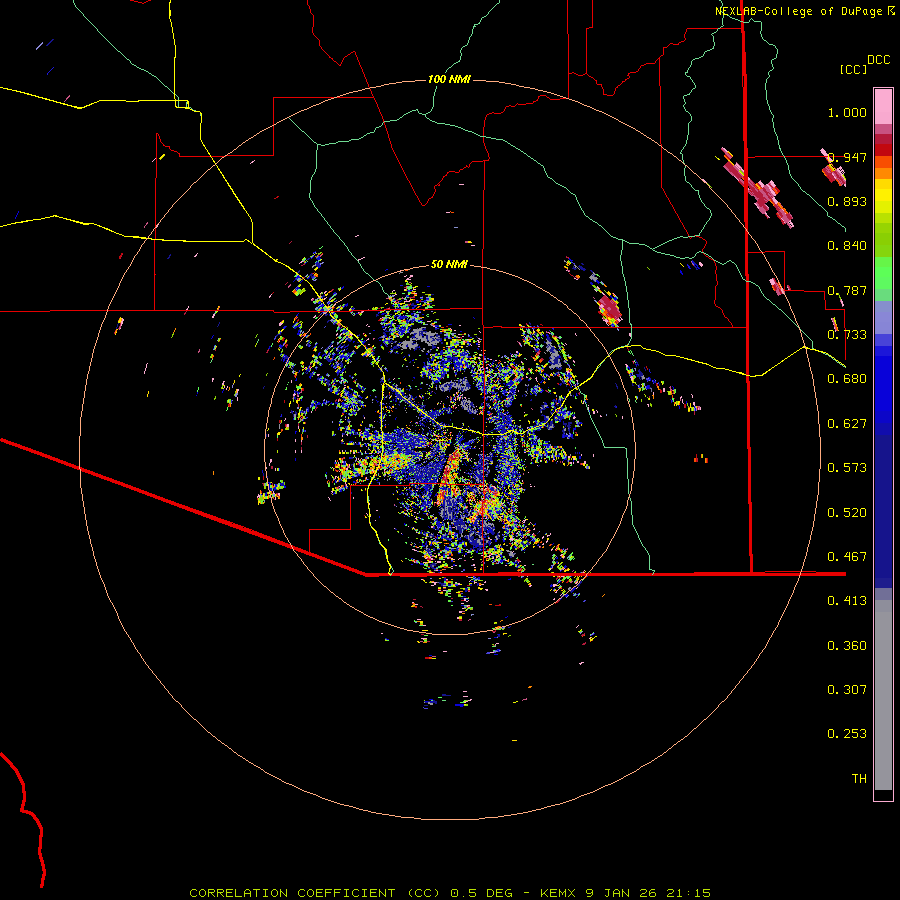Click the 0.573 color scale label
Screen dimensions: 900x900
(x=847, y=468)
